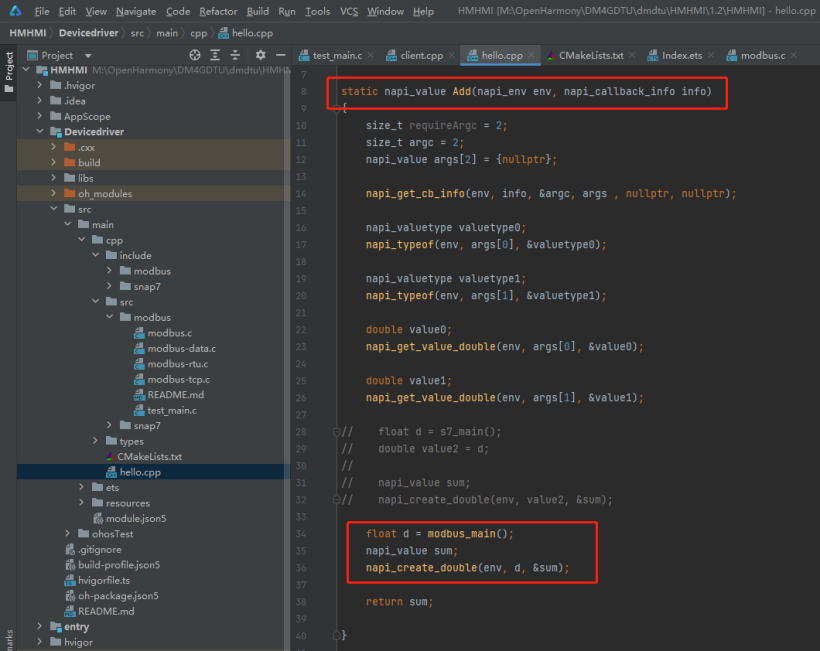Expand the ohosTest folder
This screenshot has height=651, width=820.
click(x=67, y=533)
